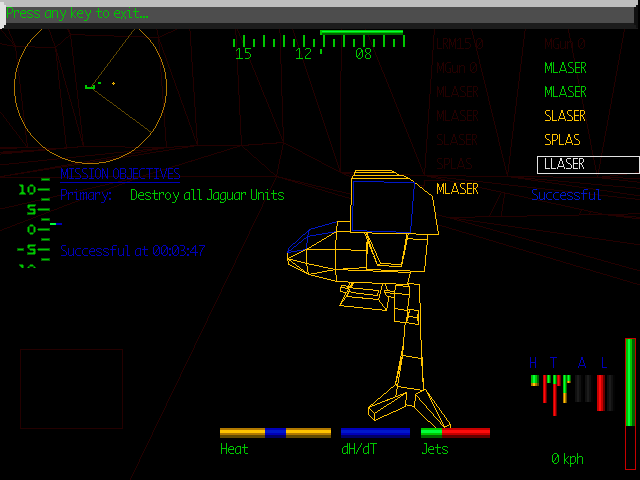The height and width of the screenshot is (480, 640).
Task: Select the yellow MLASER in left weapon column
Action: 457,189
